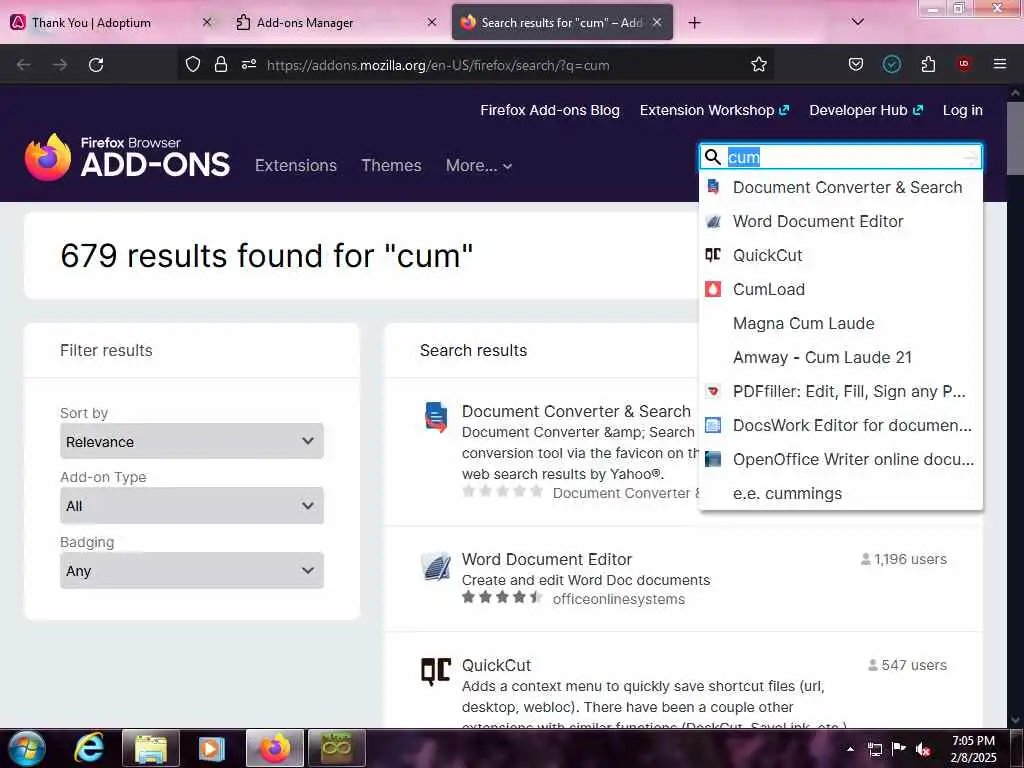The width and height of the screenshot is (1024, 768).
Task: Open a new browser tab
Action: (694, 23)
